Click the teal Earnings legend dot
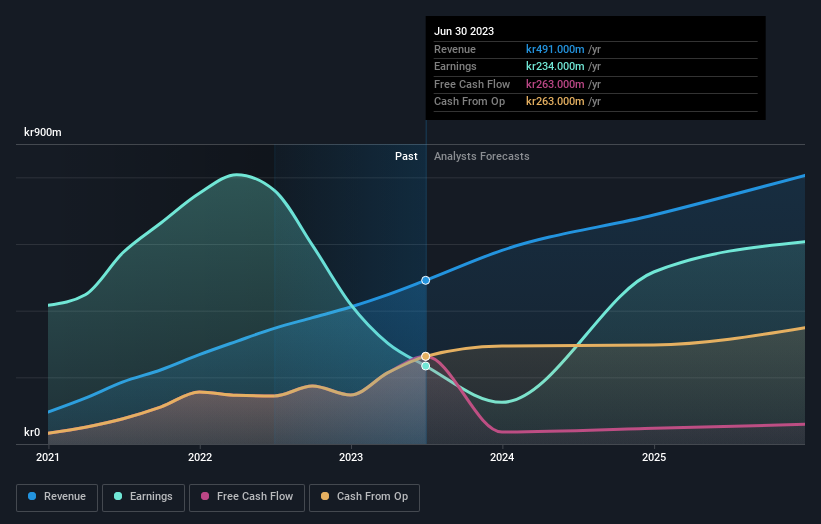 point(118,496)
